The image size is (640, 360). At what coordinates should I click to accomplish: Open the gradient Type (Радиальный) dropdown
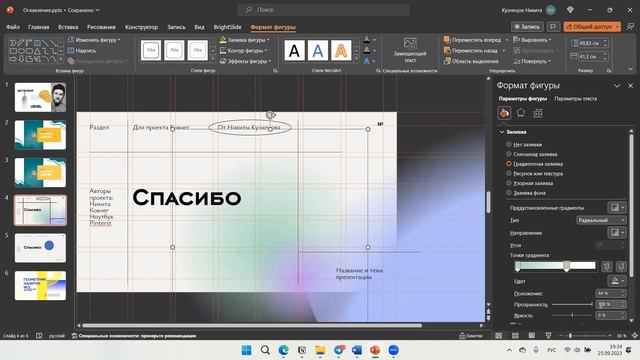pos(601,220)
